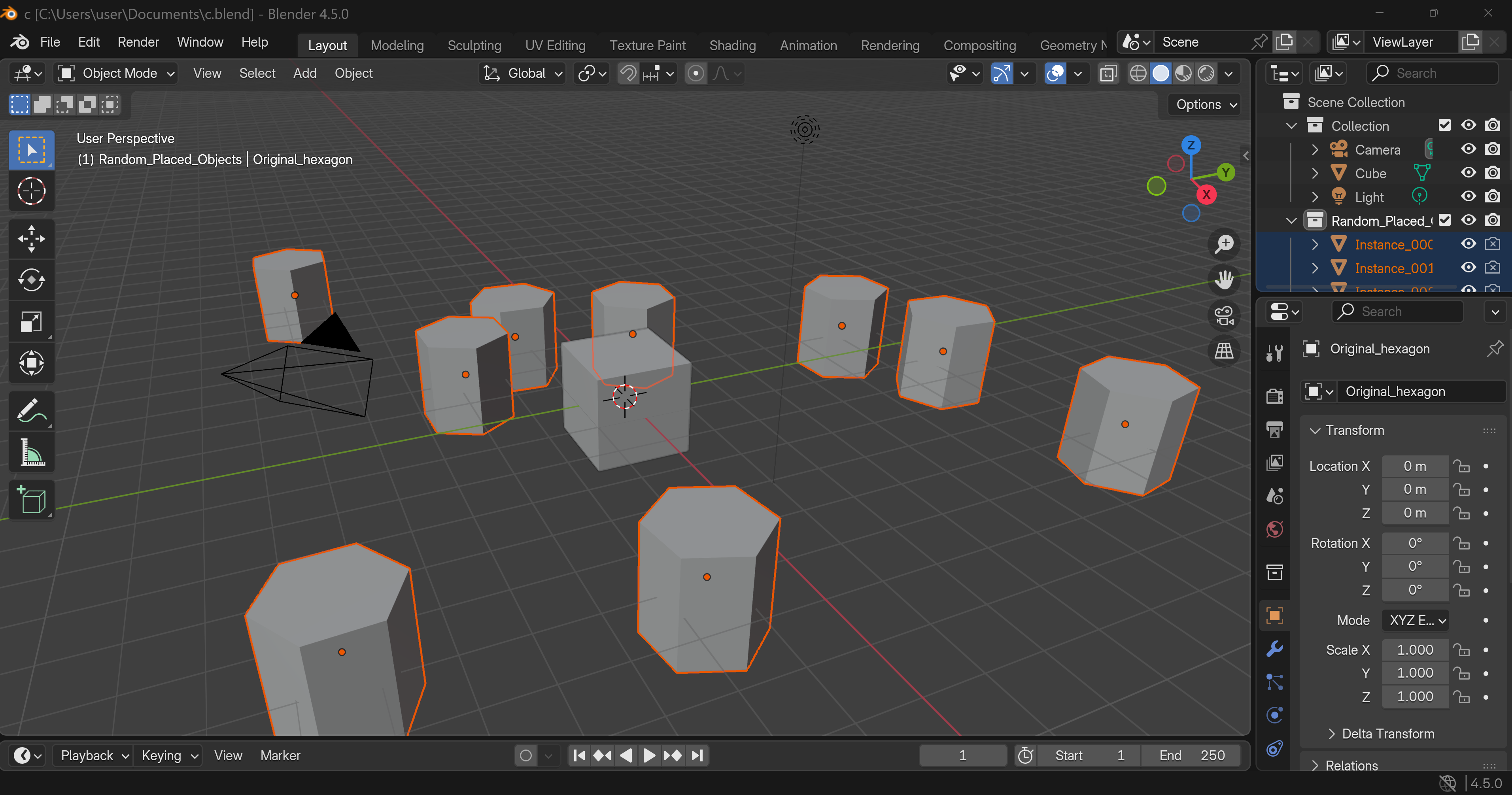
Task: Switch to rendered viewport shading
Action: [1206, 74]
